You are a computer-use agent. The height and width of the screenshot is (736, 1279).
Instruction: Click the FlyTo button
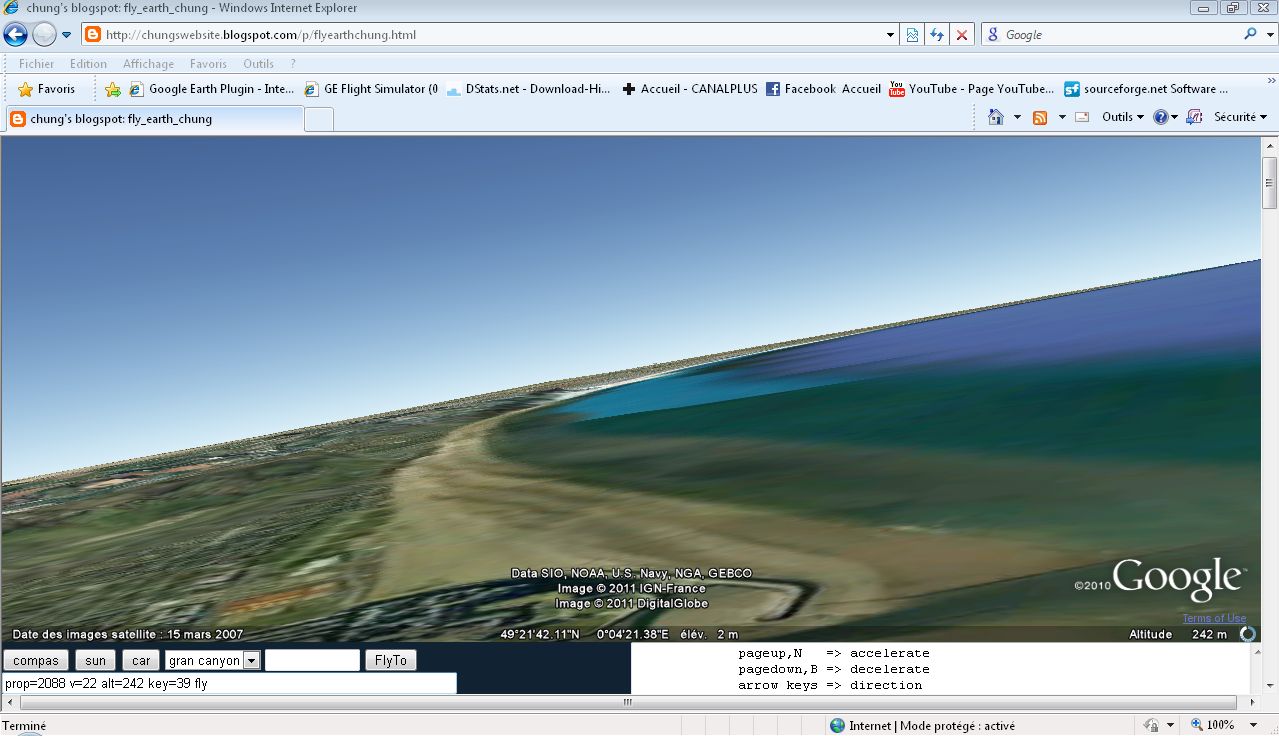pyautogui.click(x=391, y=661)
